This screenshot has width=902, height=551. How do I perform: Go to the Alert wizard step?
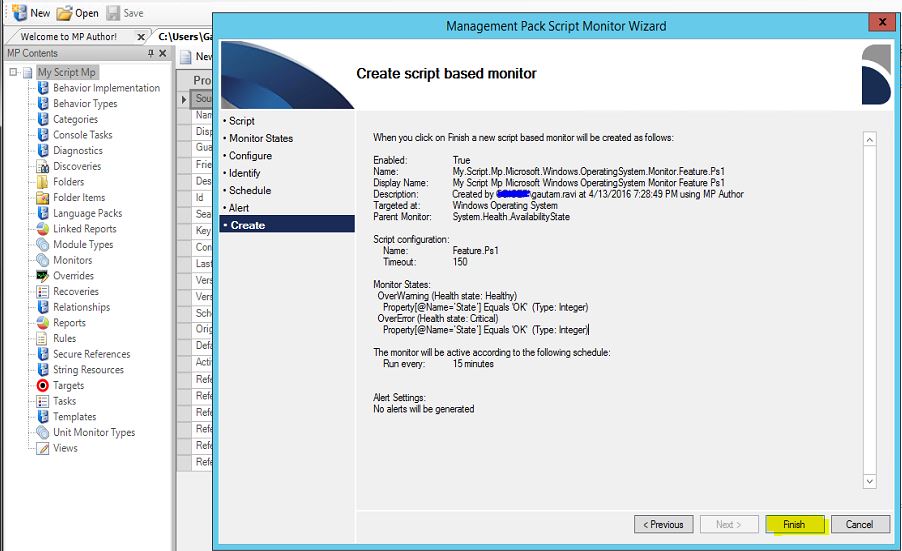pyautogui.click(x=238, y=208)
